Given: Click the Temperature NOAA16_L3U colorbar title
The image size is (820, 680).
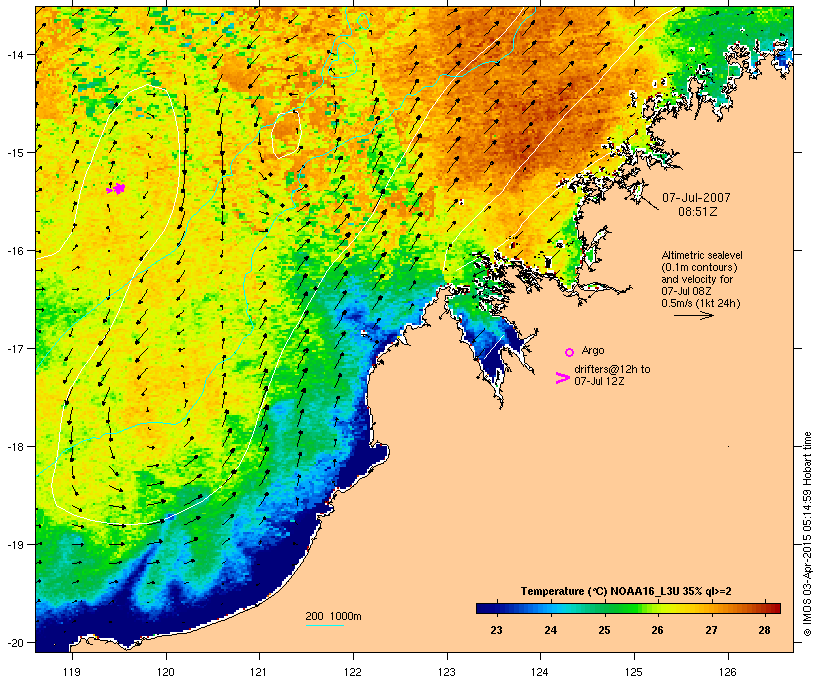Looking at the screenshot, I should click(x=626, y=591).
